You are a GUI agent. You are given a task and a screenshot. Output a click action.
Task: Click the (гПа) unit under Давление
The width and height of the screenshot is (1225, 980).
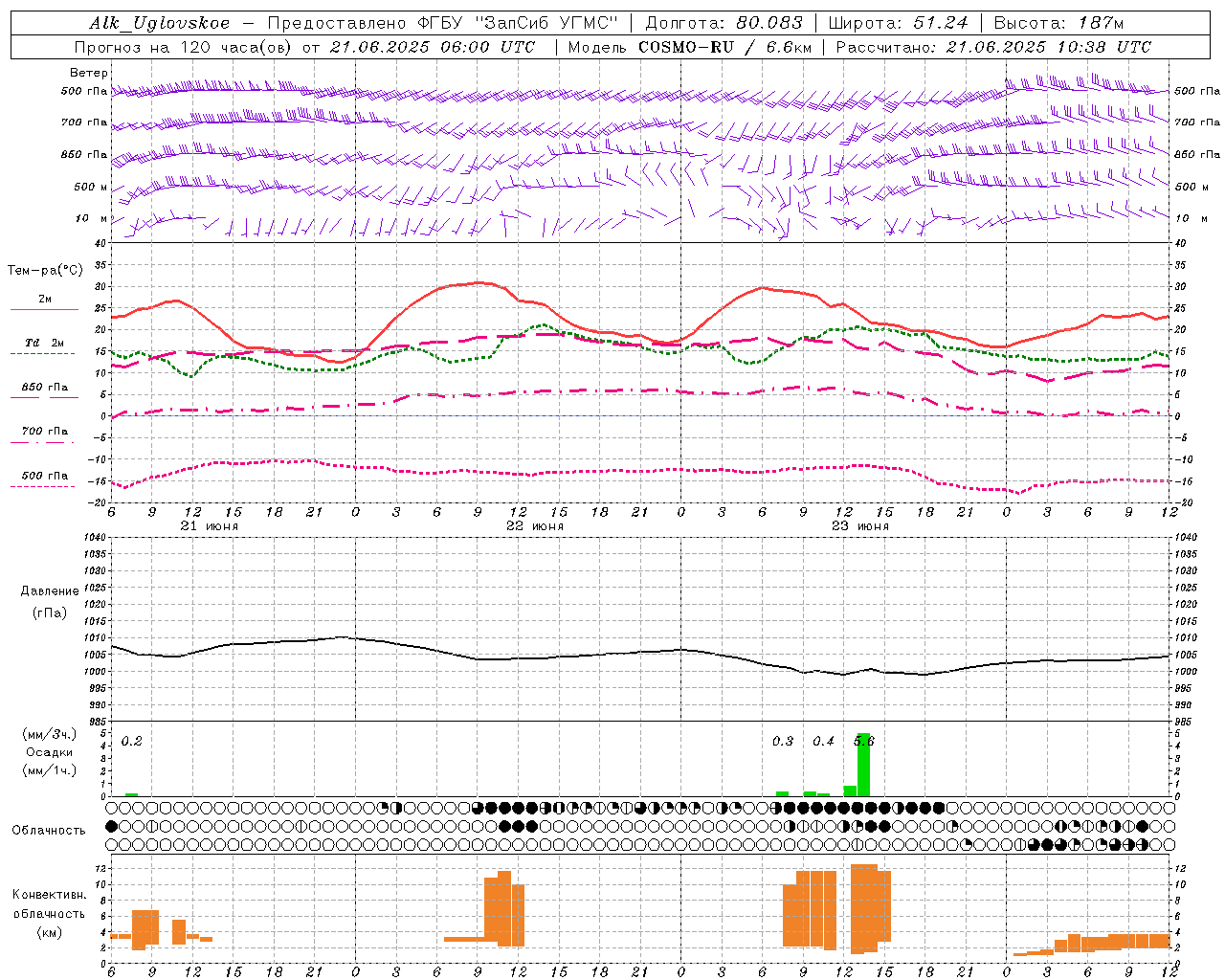[x=50, y=613]
